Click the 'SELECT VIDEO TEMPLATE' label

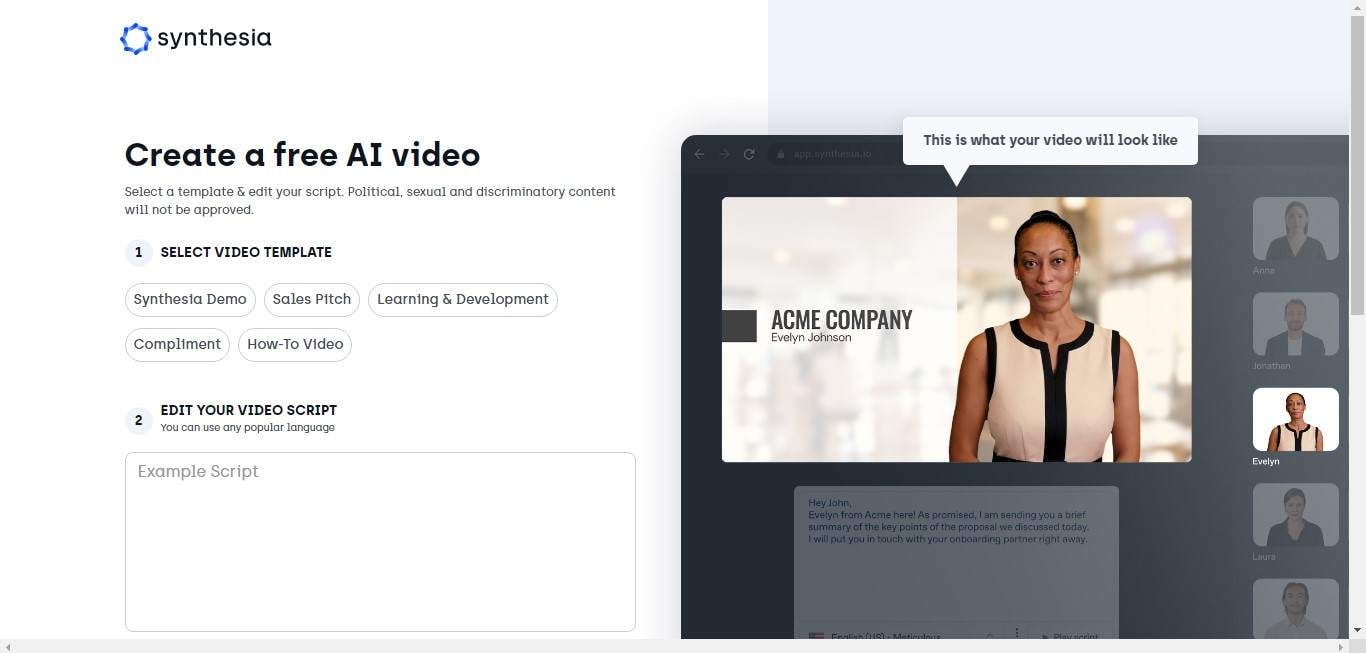pos(246,252)
